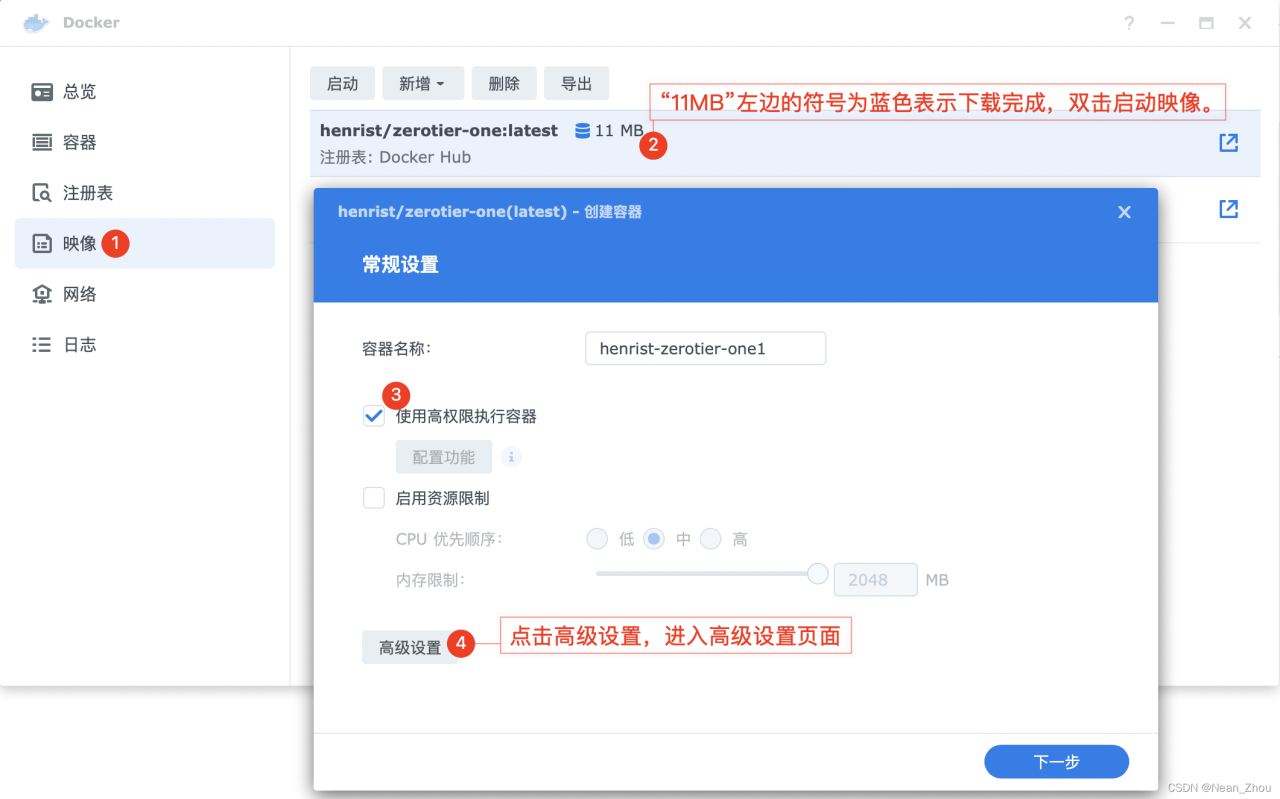This screenshot has width=1280, height=799.
Task: Click the Docker whale logo in the titlebar
Action: 35,22
